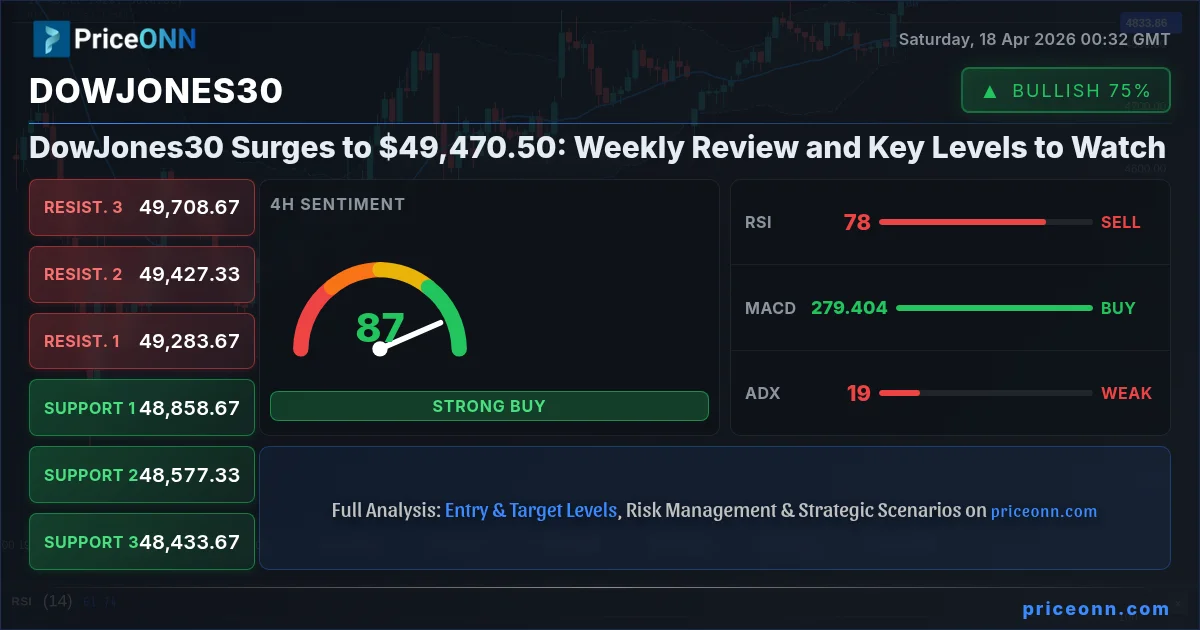The height and width of the screenshot is (630, 1200).
Task: Click the STRONG BUY bar
Action: pyautogui.click(x=489, y=406)
